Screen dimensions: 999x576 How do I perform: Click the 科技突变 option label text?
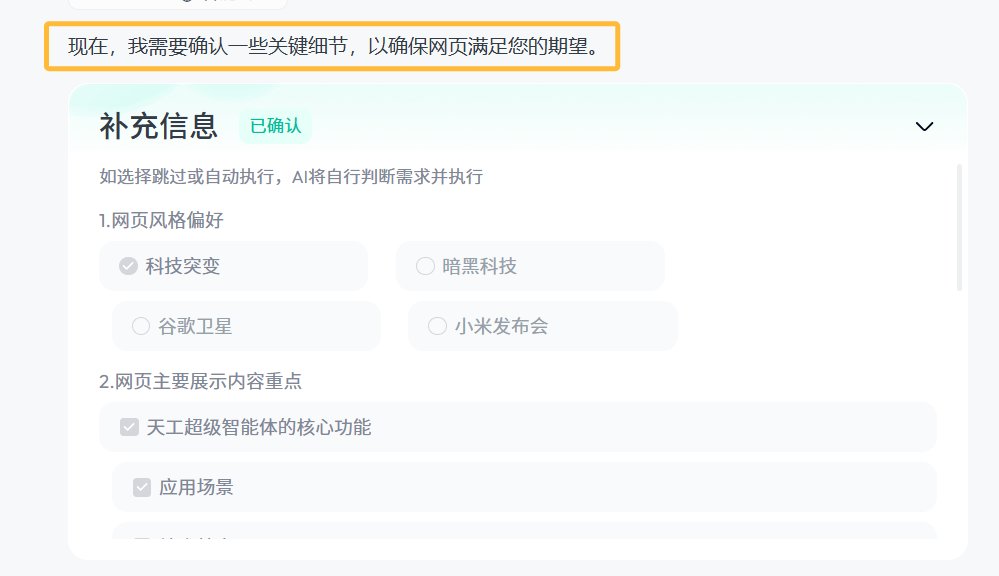pyautogui.click(x=183, y=266)
